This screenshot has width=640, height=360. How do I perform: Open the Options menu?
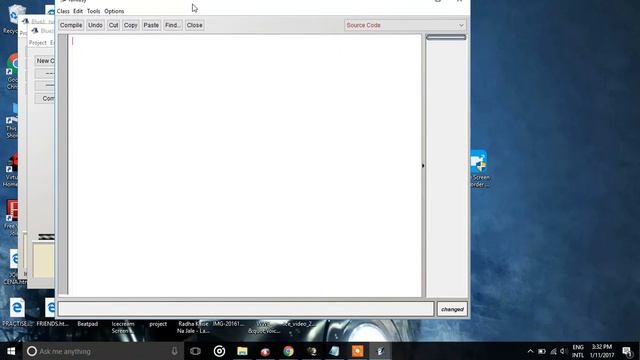click(x=114, y=11)
